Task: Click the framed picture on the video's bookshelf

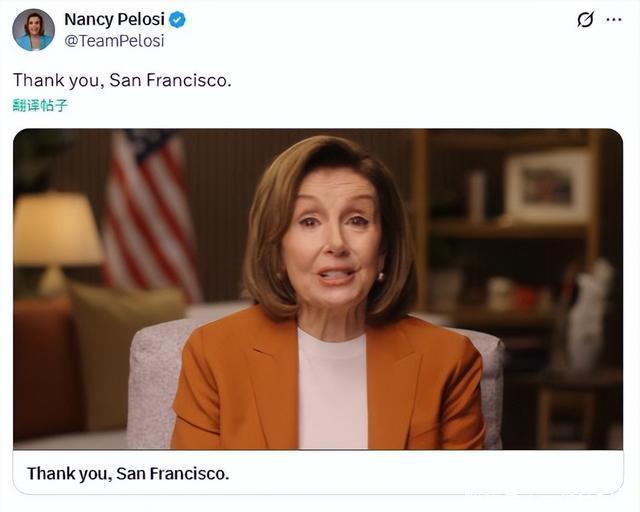Action: pos(548,187)
